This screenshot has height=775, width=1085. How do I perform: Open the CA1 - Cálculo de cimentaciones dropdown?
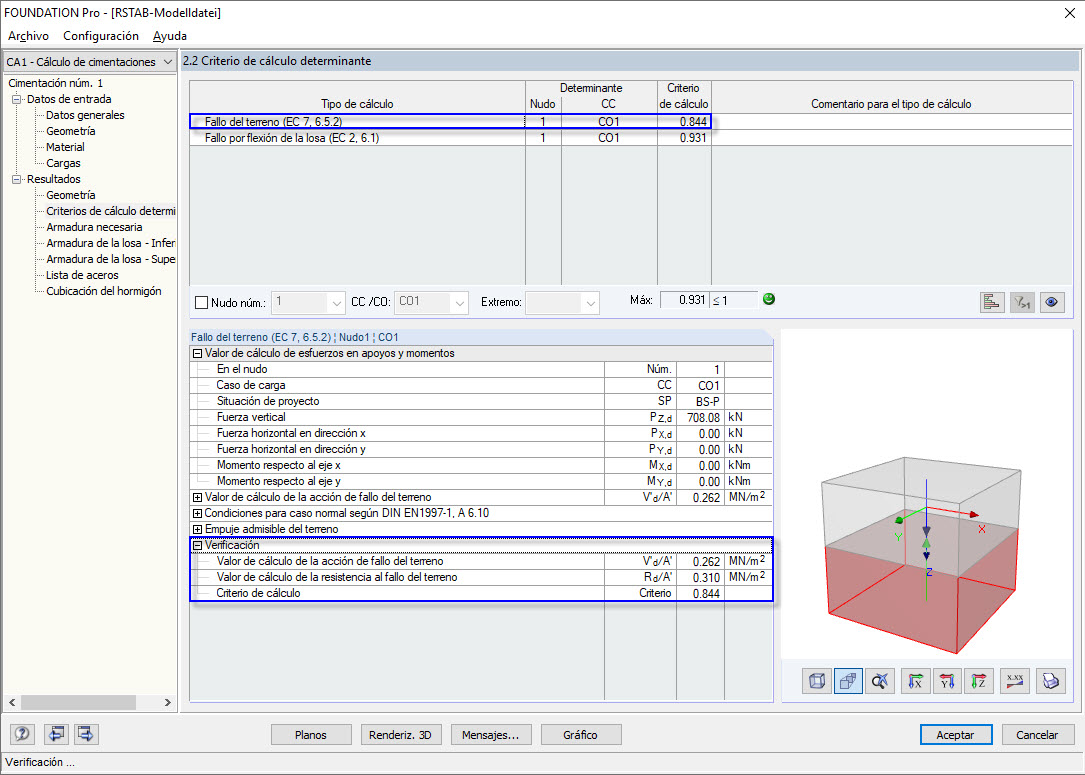[90, 62]
